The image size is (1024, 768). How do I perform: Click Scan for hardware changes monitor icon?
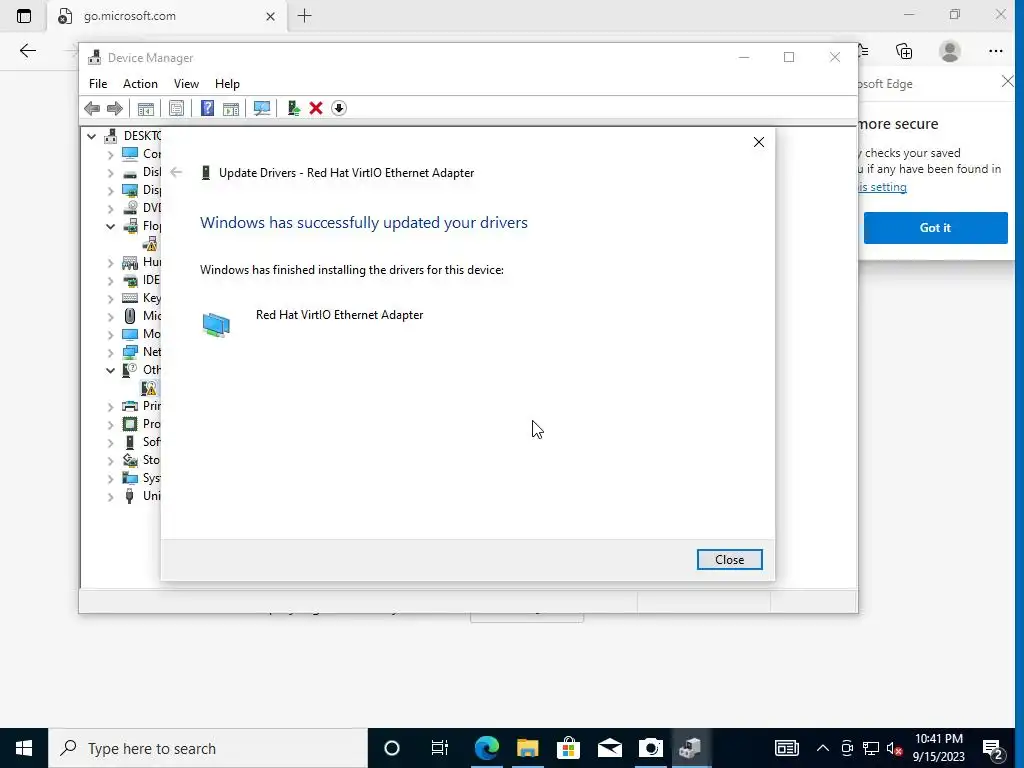262,108
